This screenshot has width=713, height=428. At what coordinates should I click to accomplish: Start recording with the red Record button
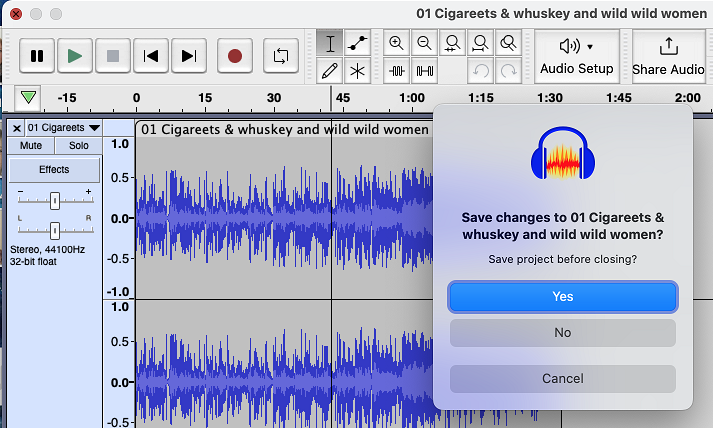pyautogui.click(x=235, y=56)
